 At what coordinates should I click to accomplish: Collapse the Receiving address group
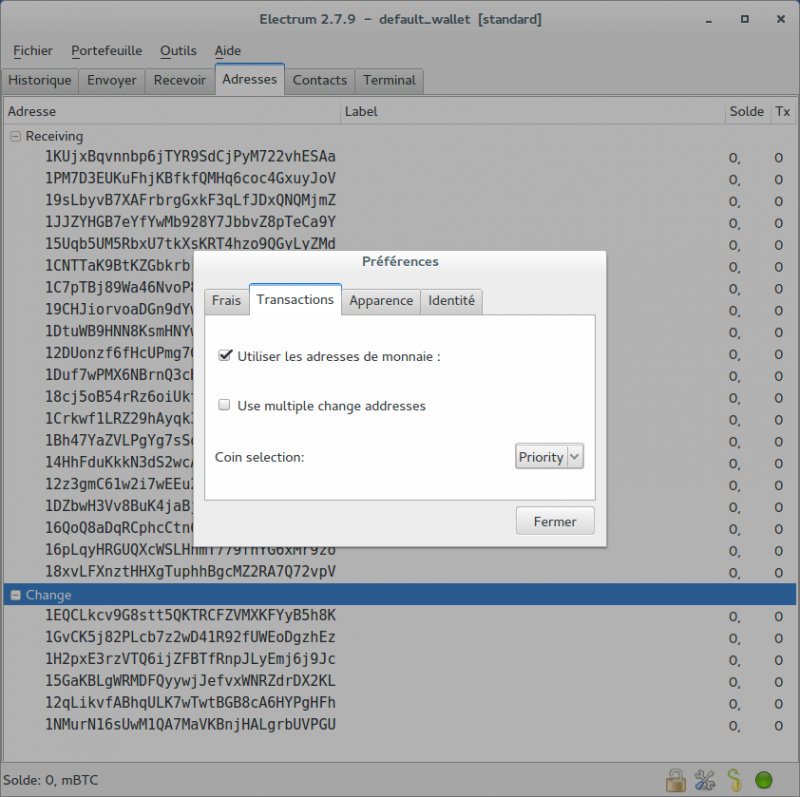[x=16, y=136]
